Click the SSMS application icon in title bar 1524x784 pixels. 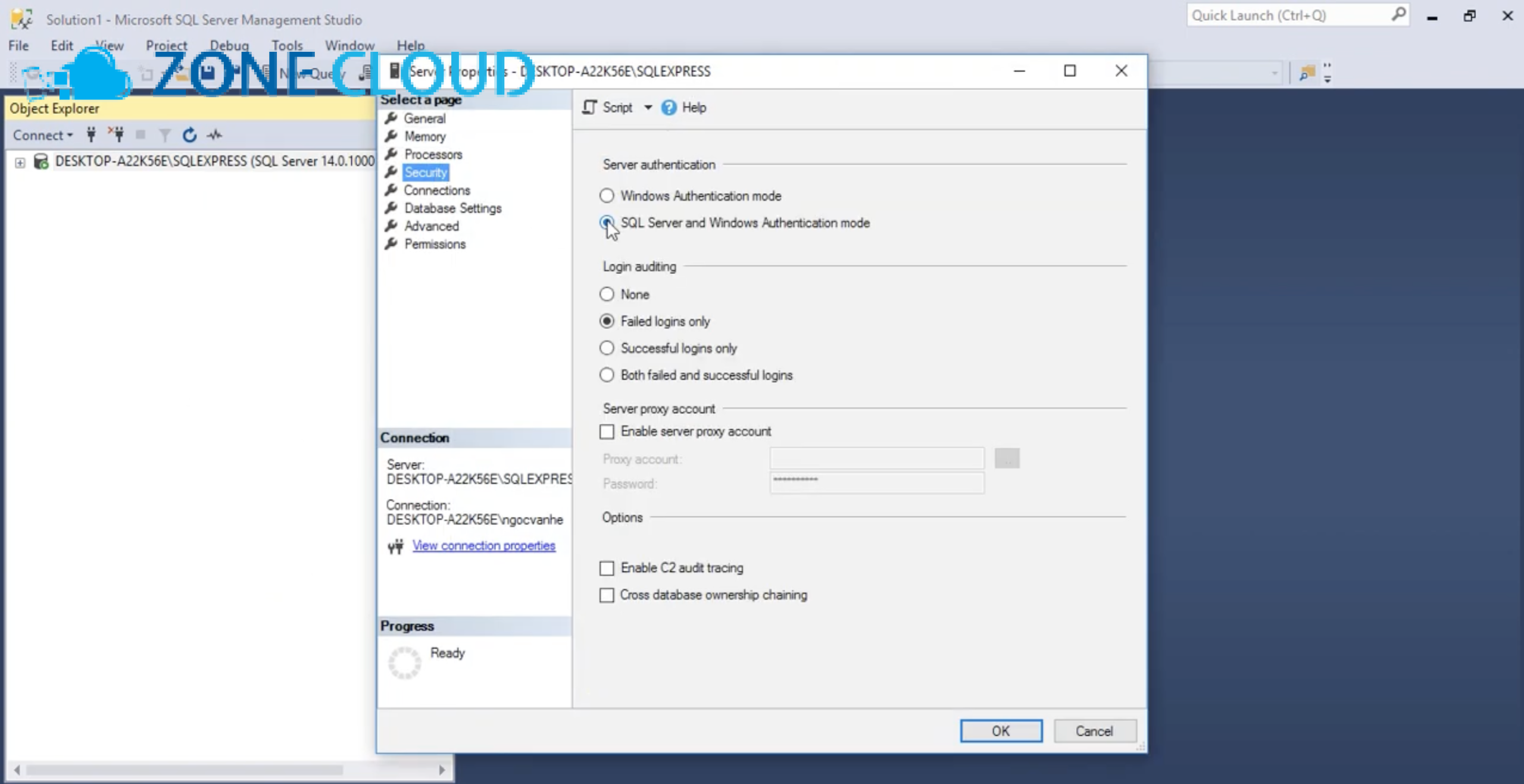click(21, 19)
